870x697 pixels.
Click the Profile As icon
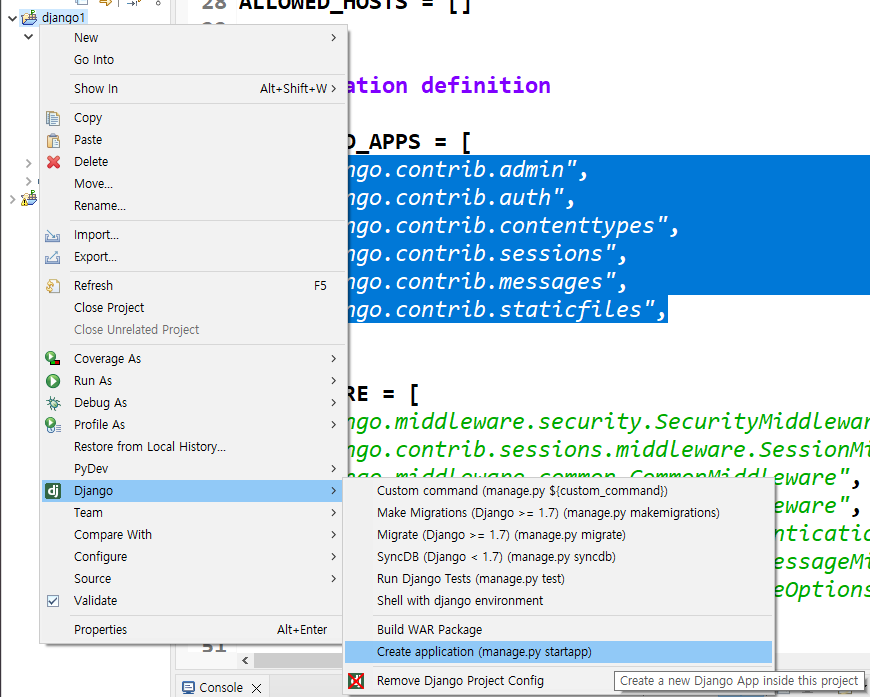pos(53,425)
